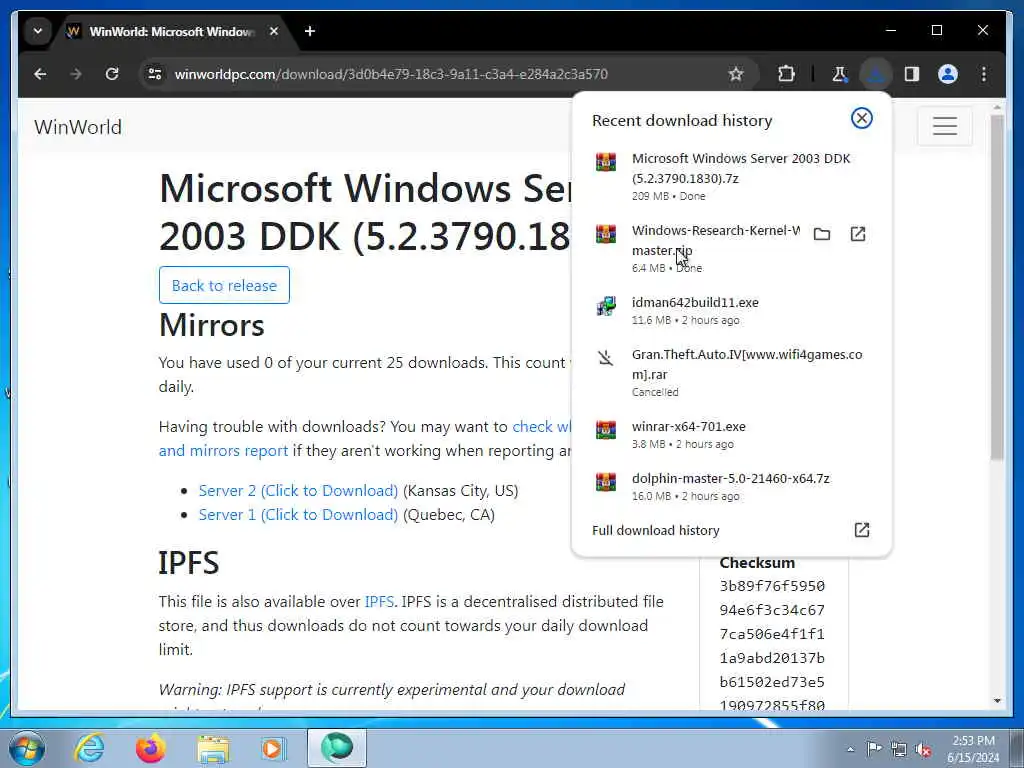
Task: Open idman642build11.exe download entry
Action: 731,310
